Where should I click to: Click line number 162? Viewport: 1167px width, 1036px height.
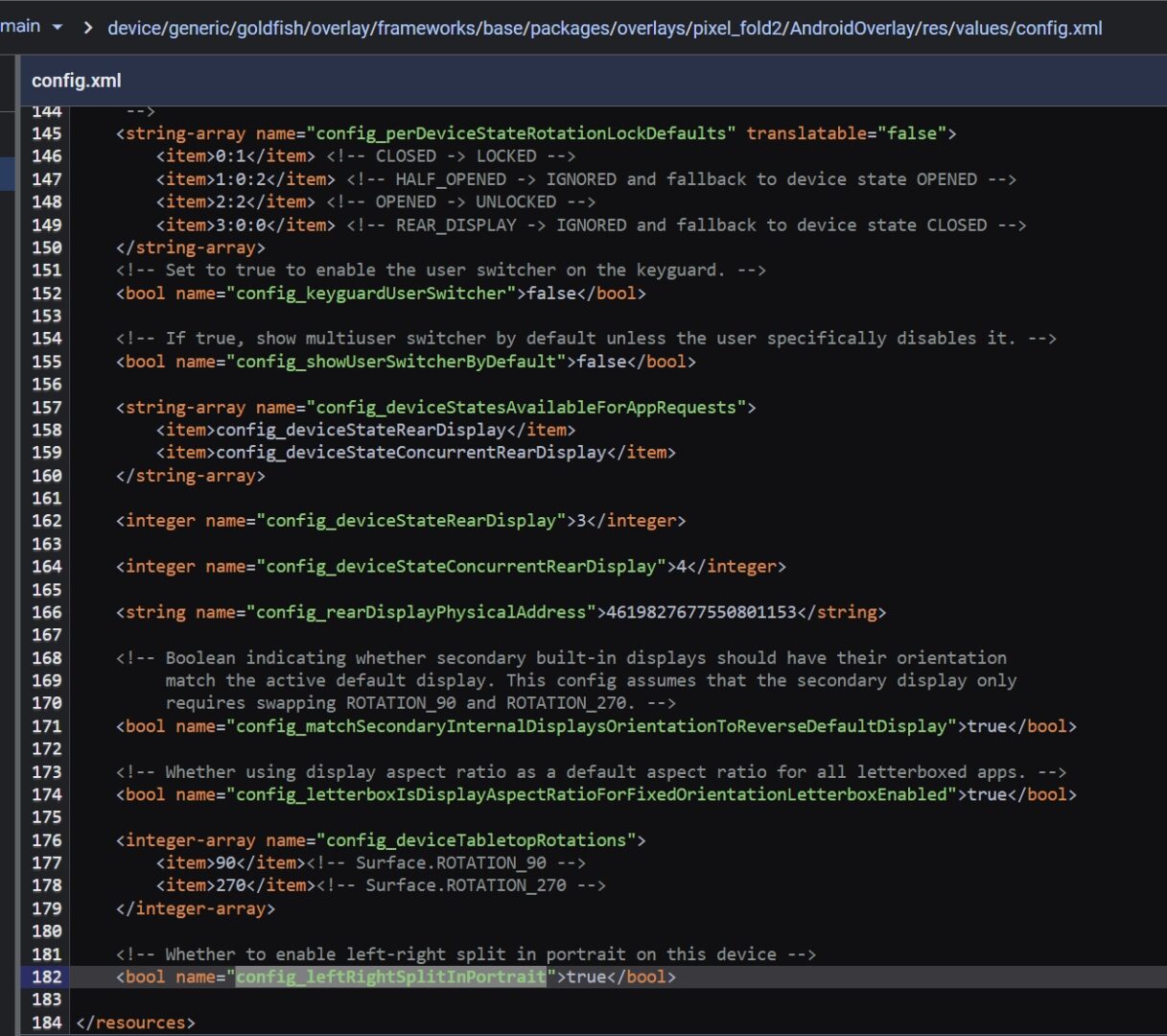46,521
